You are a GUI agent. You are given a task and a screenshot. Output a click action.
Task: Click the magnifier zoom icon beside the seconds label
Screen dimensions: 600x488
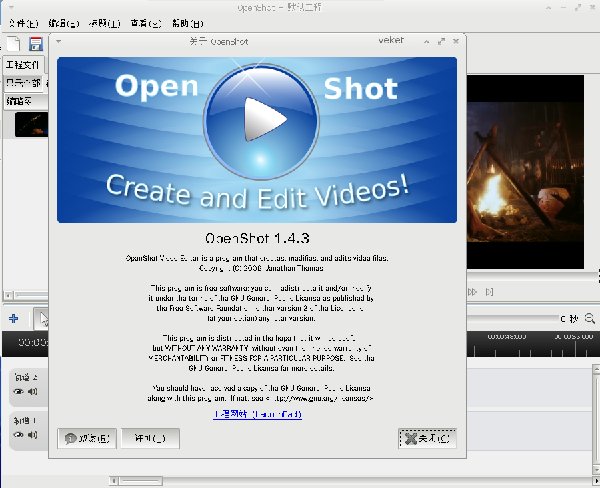590,318
